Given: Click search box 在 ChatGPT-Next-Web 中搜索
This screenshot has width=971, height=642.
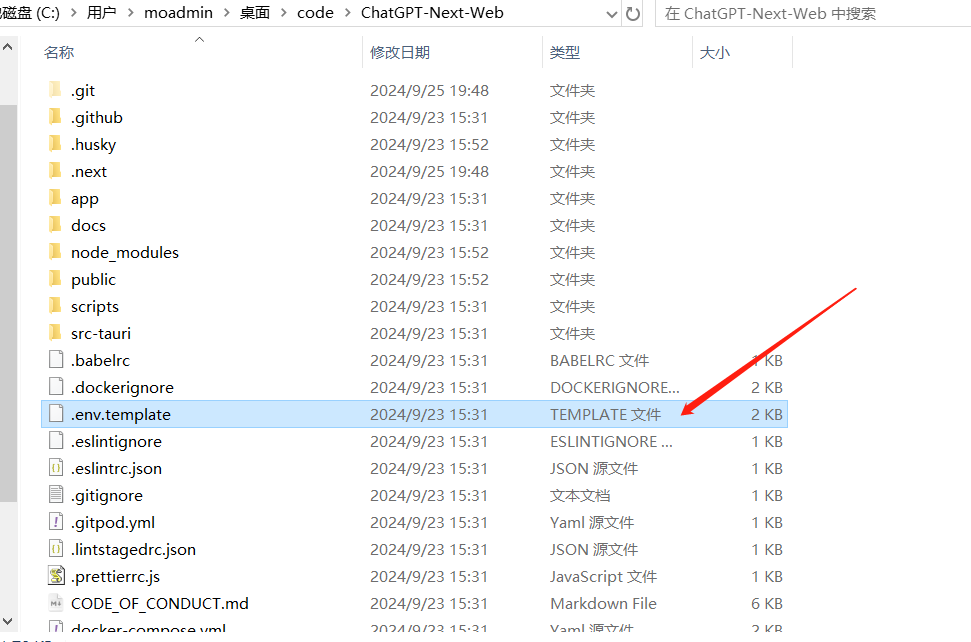Looking at the screenshot, I should [812, 14].
